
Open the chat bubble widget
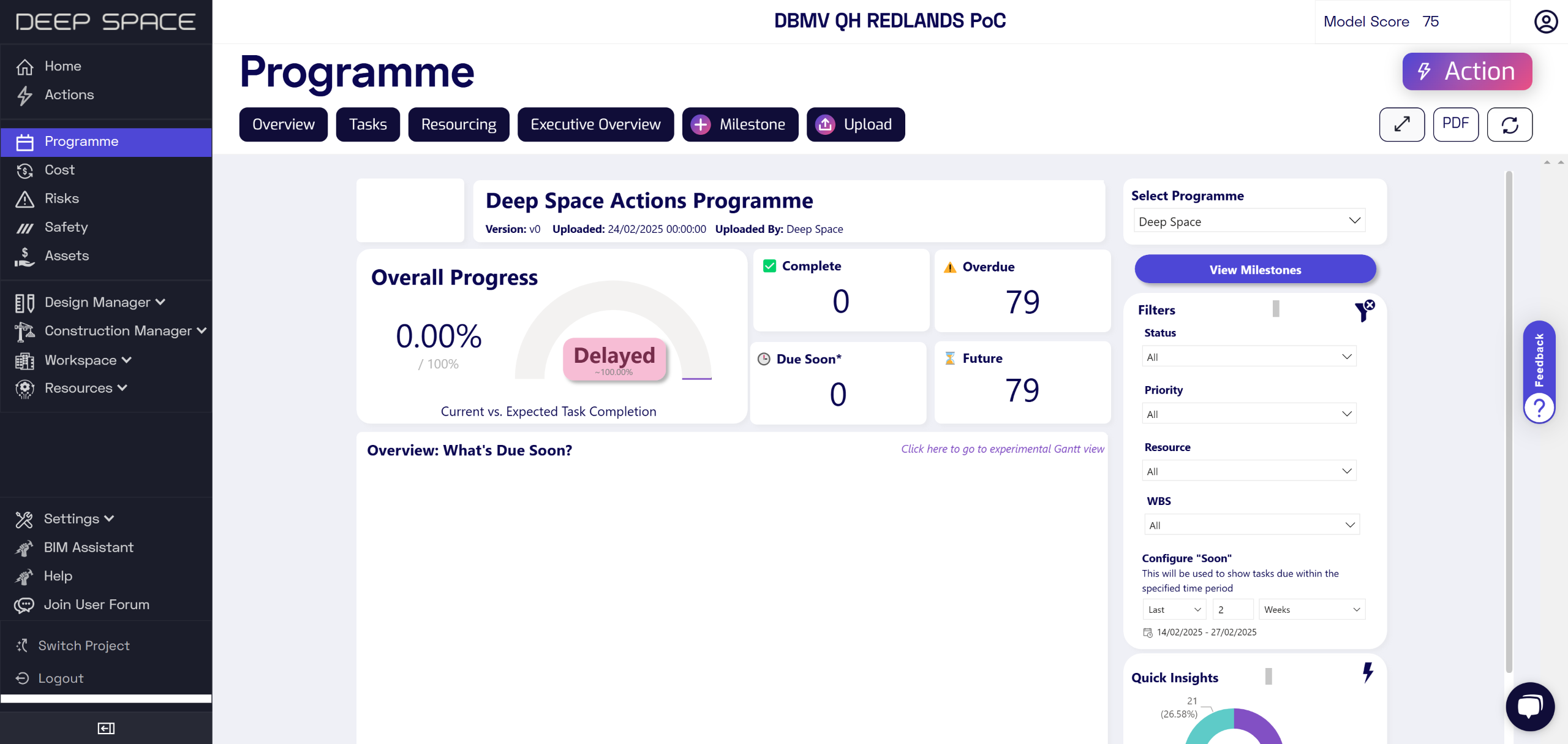tap(1529, 706)
